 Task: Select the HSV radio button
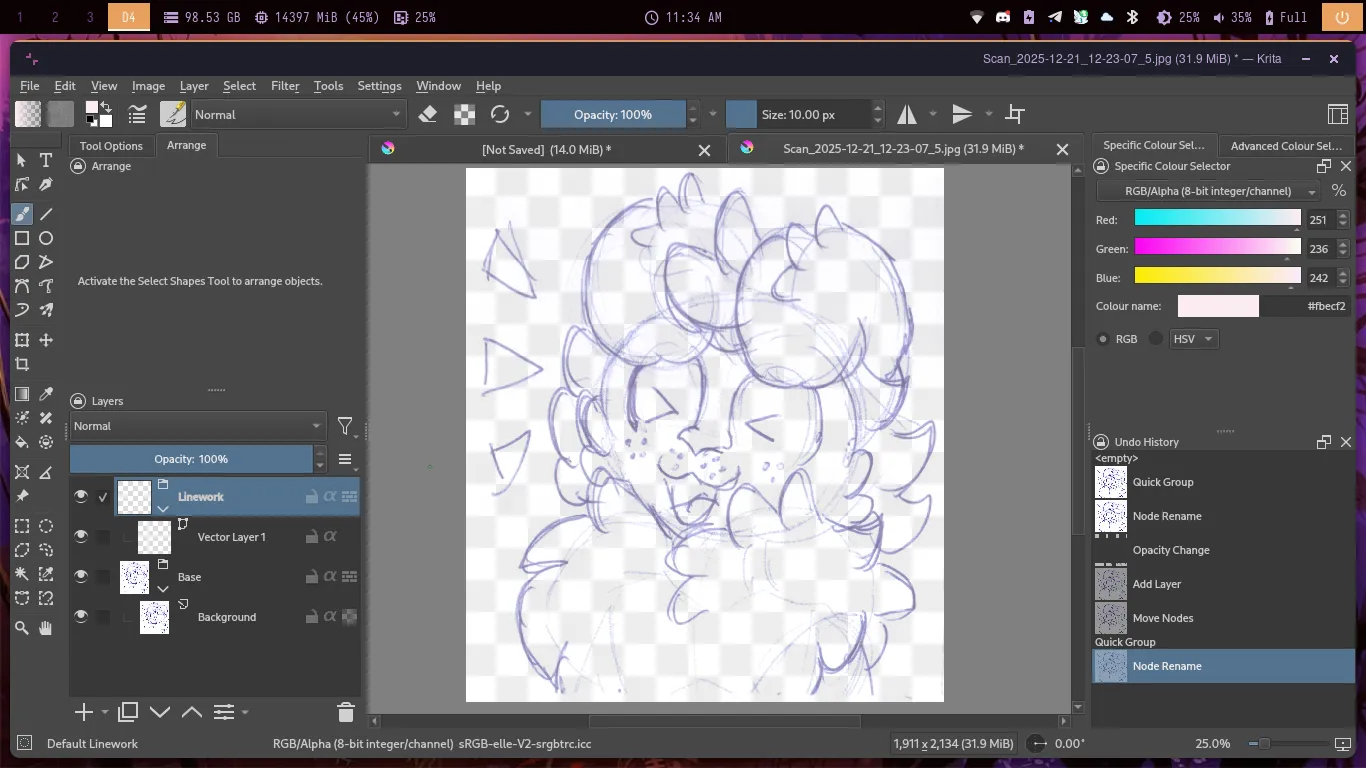click(1156, 339)
